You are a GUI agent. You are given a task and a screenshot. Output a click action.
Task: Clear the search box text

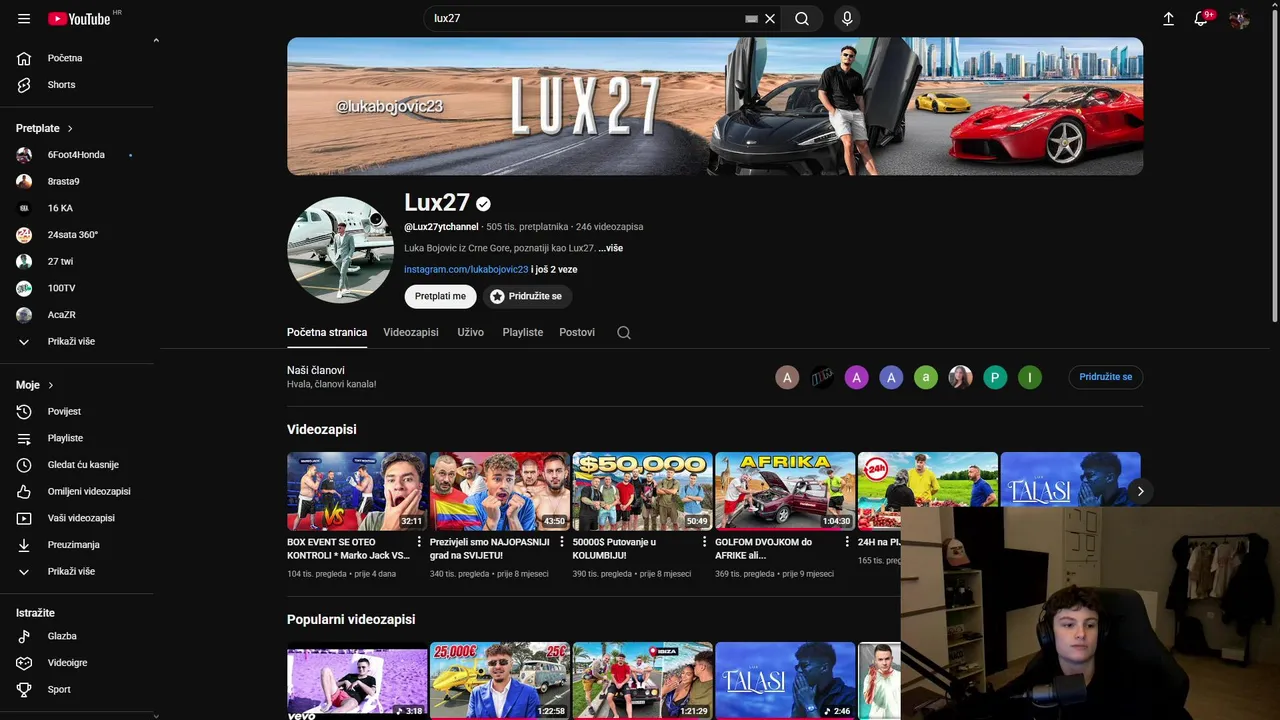pos(770,18)
